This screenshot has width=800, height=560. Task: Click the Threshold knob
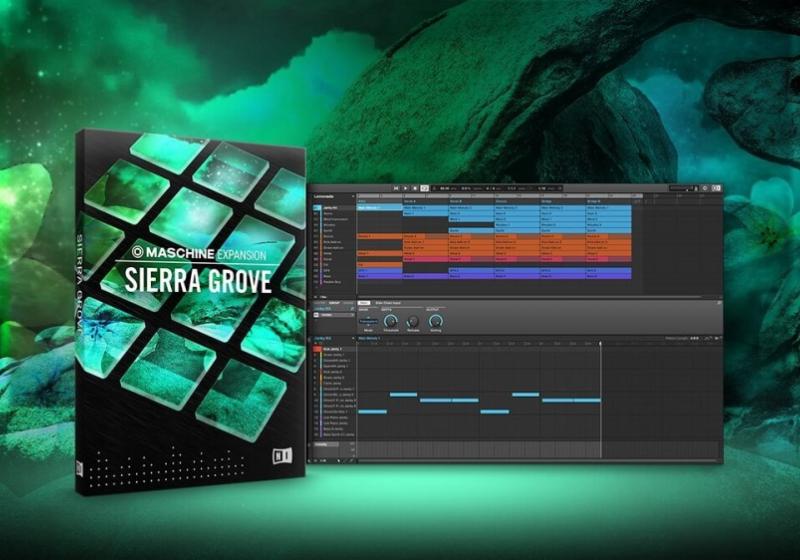390,321
